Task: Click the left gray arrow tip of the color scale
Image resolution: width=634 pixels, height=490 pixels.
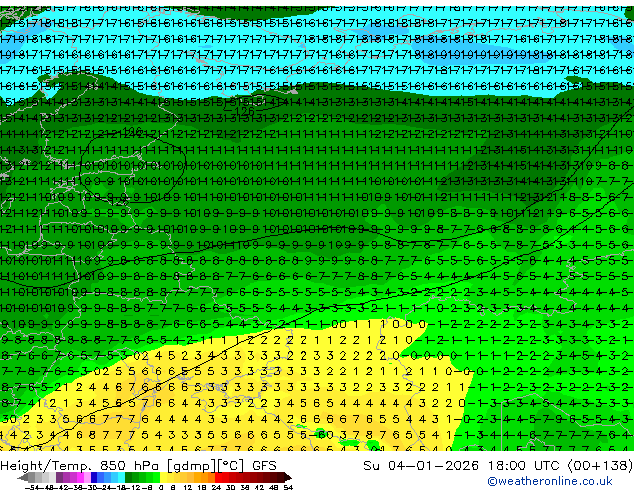Action: [21, 478]
